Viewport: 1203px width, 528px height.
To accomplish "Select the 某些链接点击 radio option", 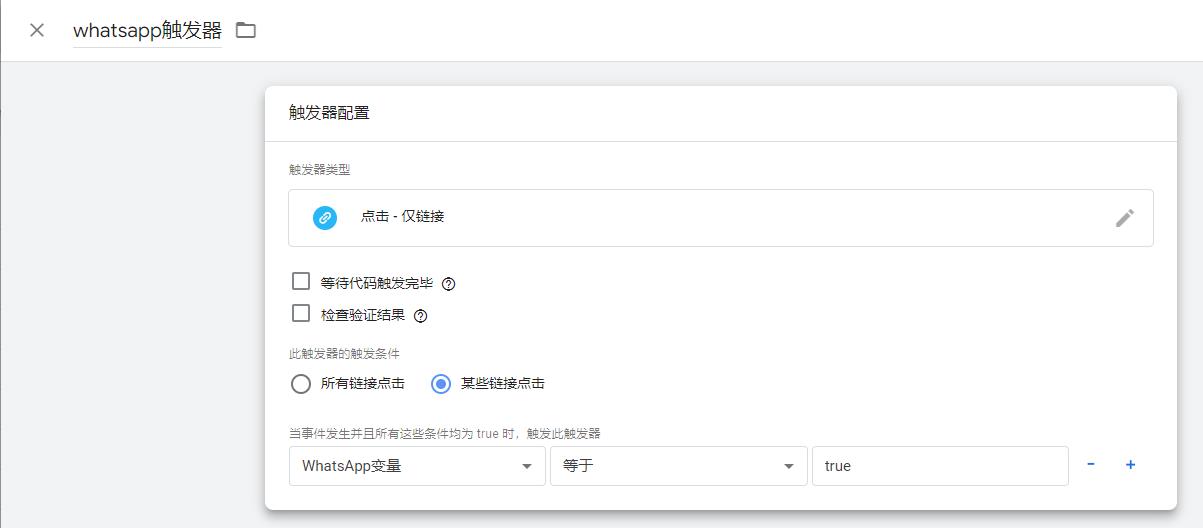I will (441, 384).
